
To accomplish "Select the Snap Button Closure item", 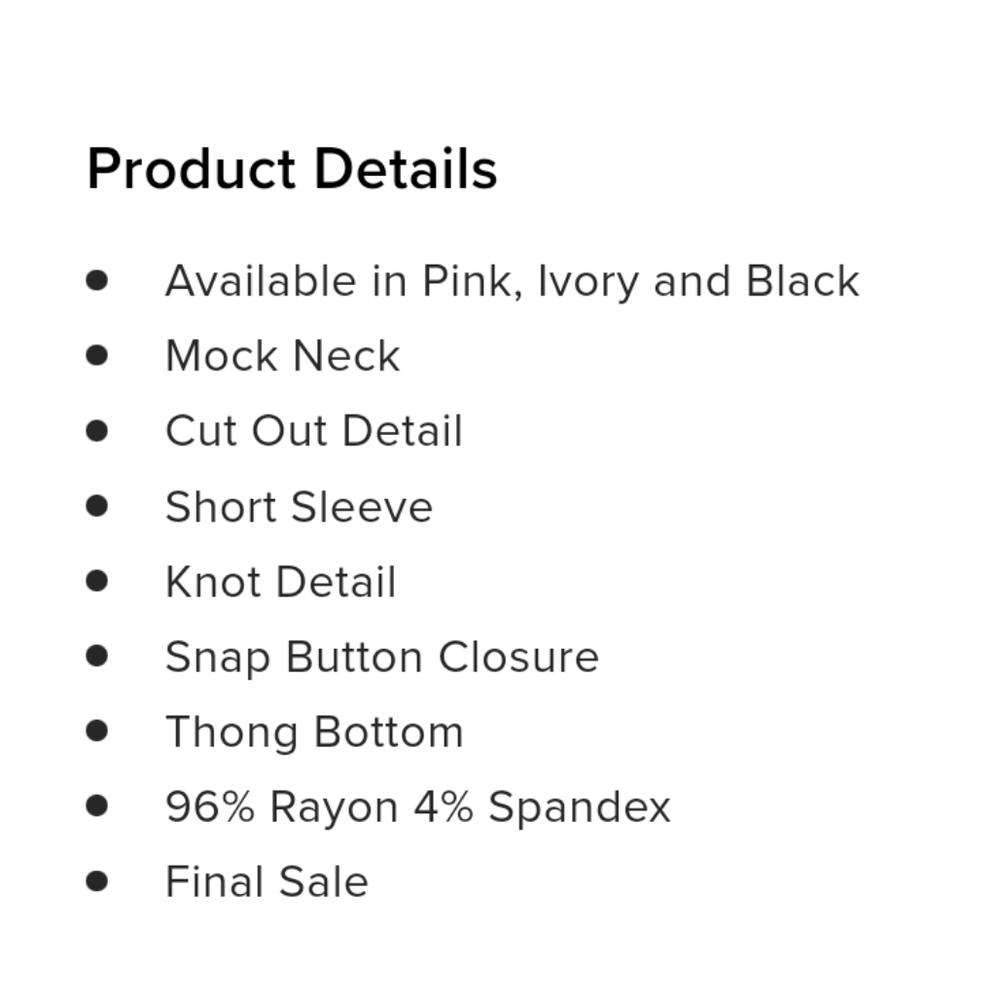I will (x=381, y=657).
